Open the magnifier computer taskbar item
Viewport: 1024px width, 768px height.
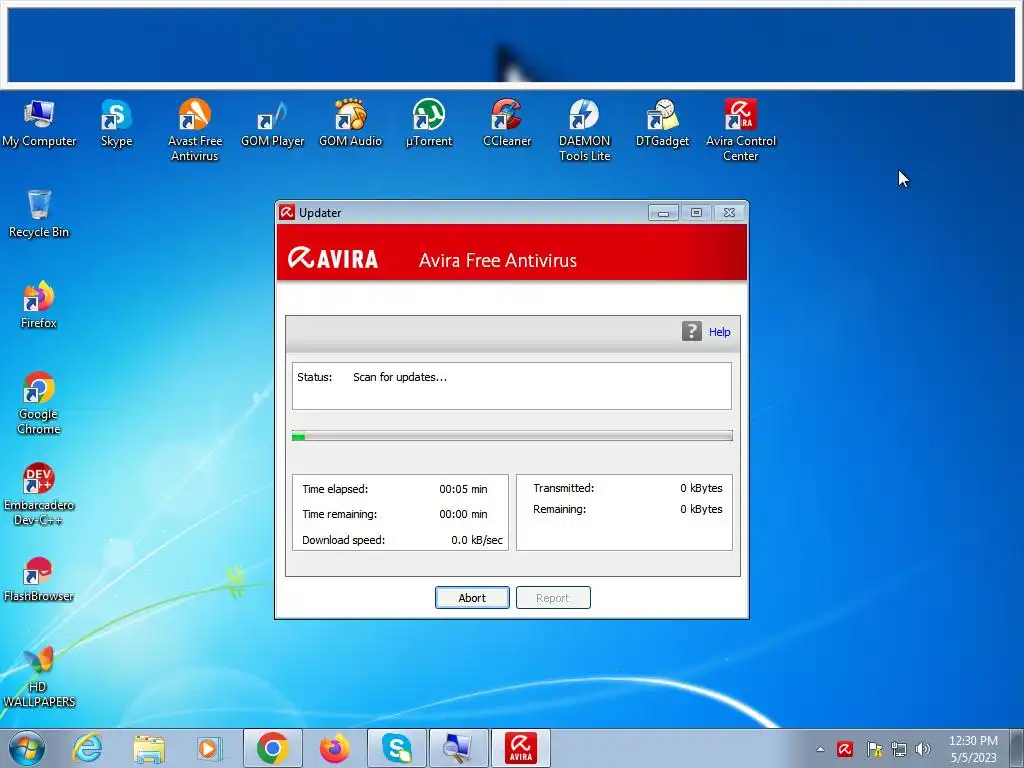pyautogui.click(x=458, y=748)
